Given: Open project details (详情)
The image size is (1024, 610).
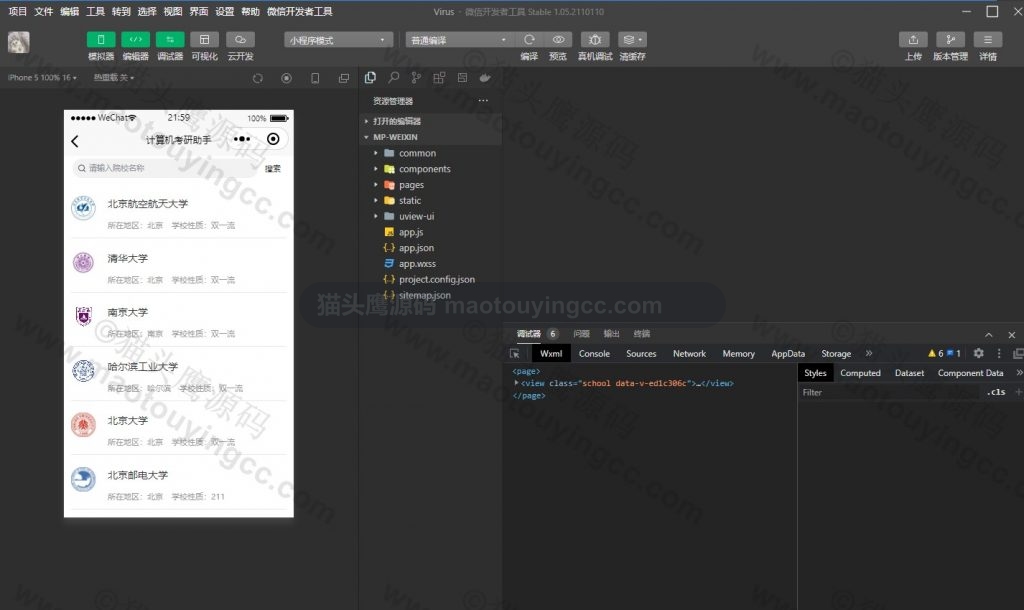Looking at the screenshot, I should 988,40.
